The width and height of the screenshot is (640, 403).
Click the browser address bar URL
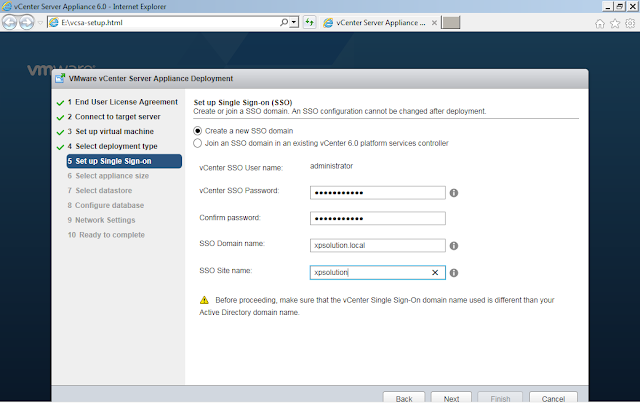click(x=92, y=23)
